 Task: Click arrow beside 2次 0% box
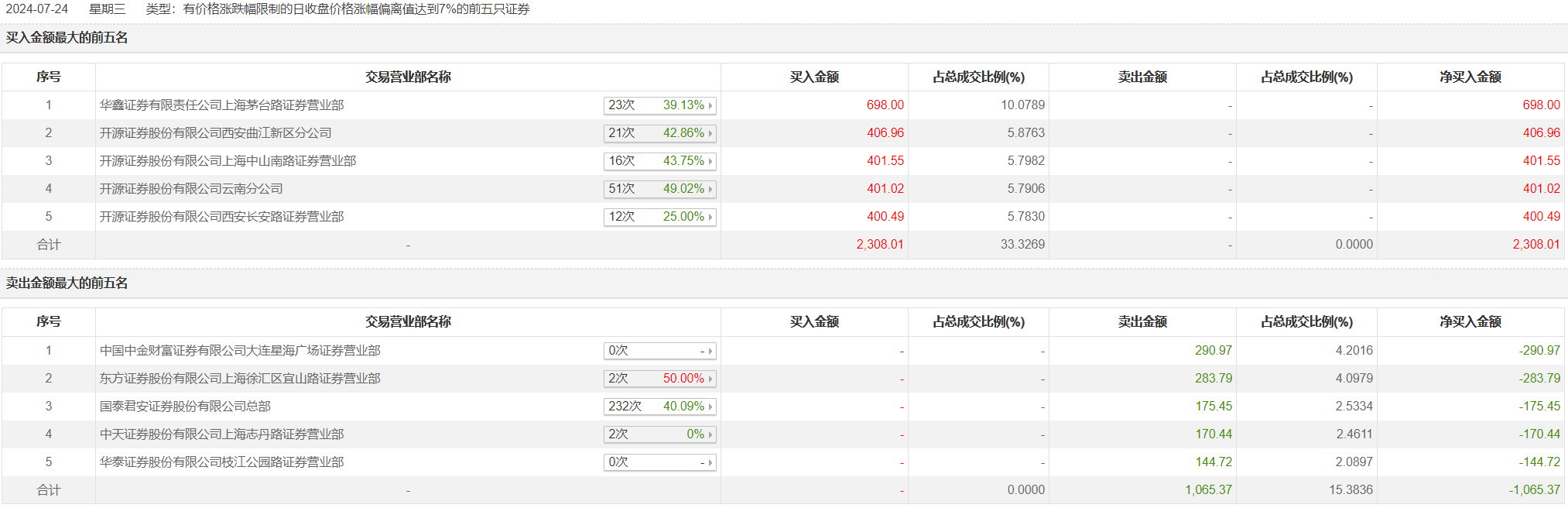click(710, 434)
